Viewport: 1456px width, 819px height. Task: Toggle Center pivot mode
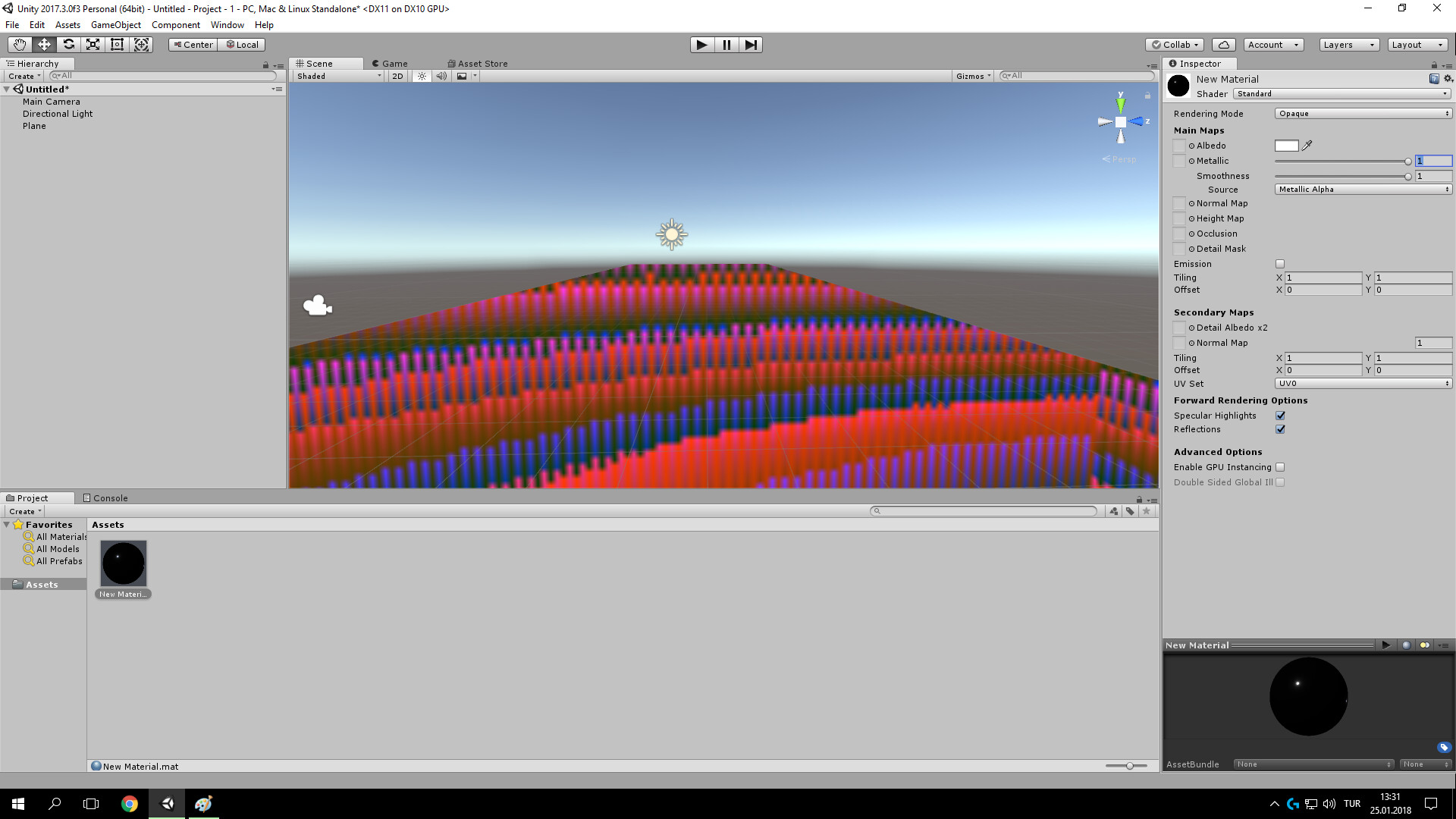tap(193, 45)
